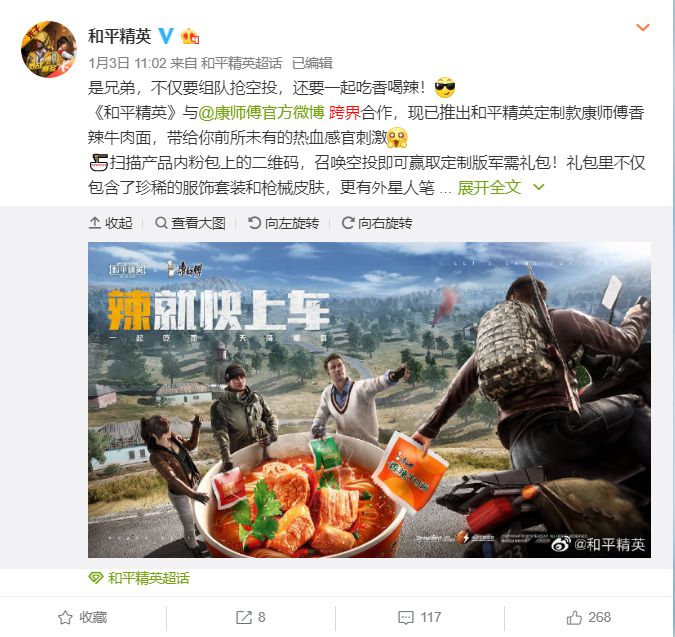
Task: Open comments icon showing 117
Action: (420, 617)
